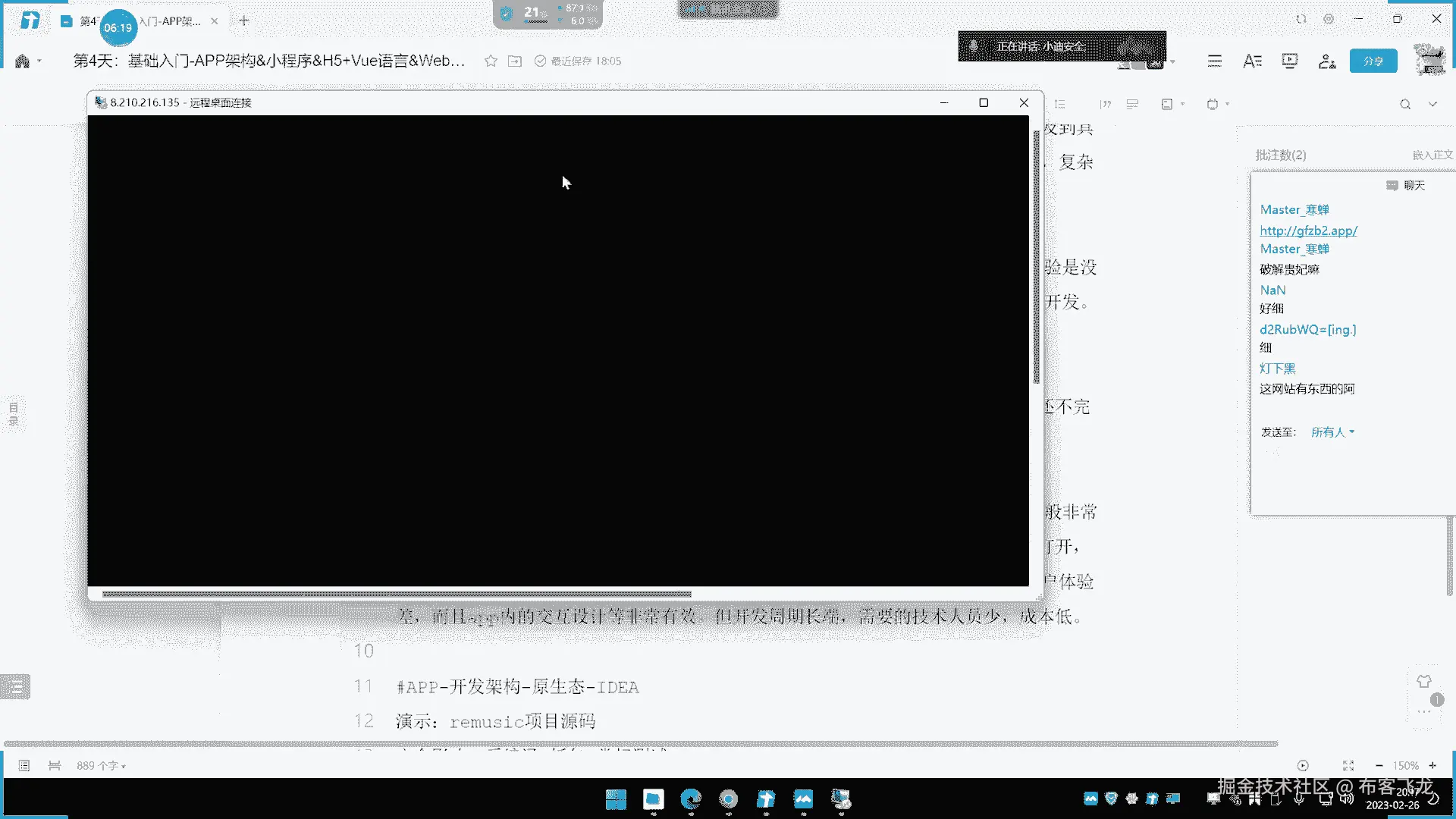
Task: Toggle the 目录 outline sidebar
Action: [14, 414]
